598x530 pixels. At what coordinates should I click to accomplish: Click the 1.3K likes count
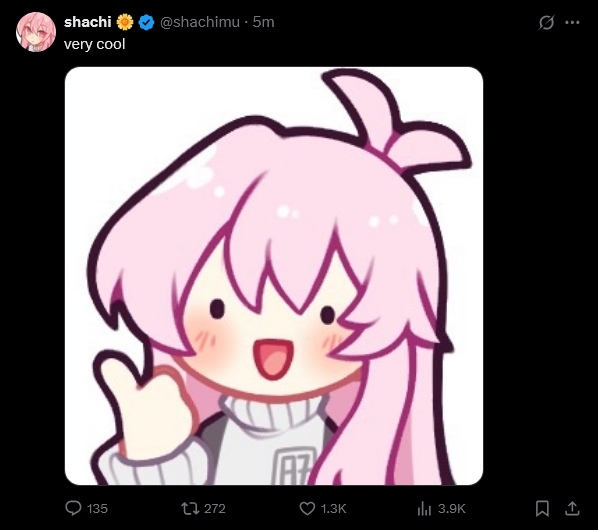(333, 509)
